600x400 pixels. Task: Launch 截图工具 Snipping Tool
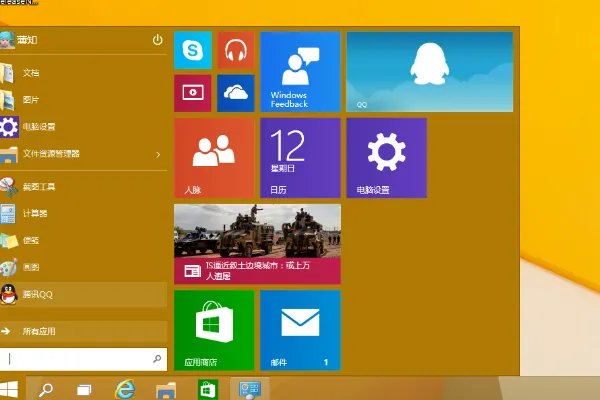[83, 186]
